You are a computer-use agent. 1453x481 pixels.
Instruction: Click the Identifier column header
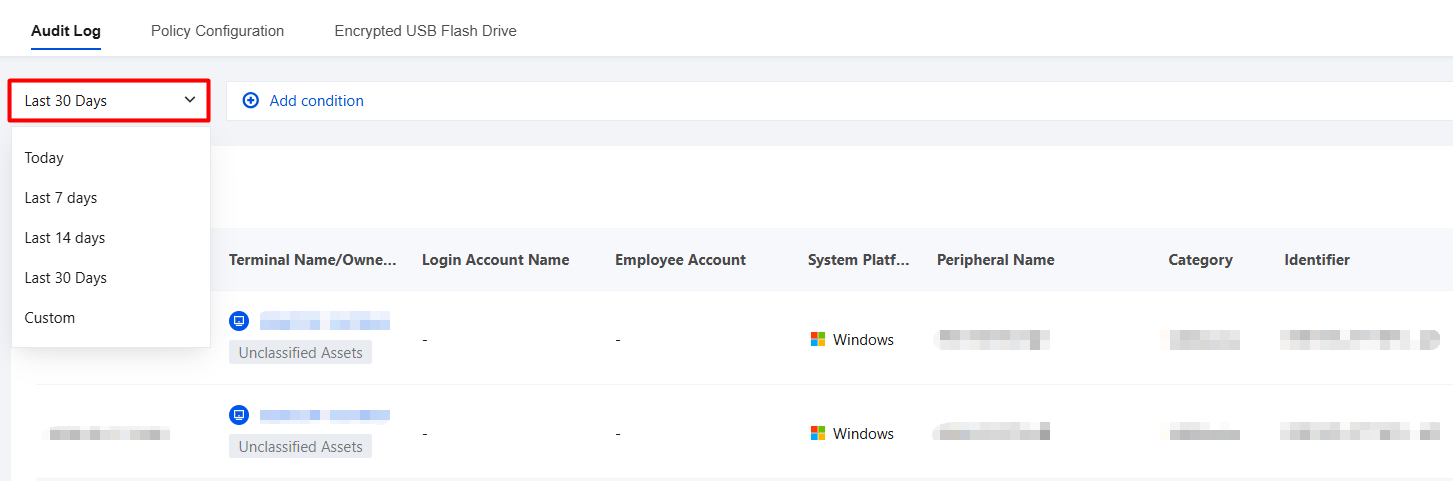tap(1317, 260)
